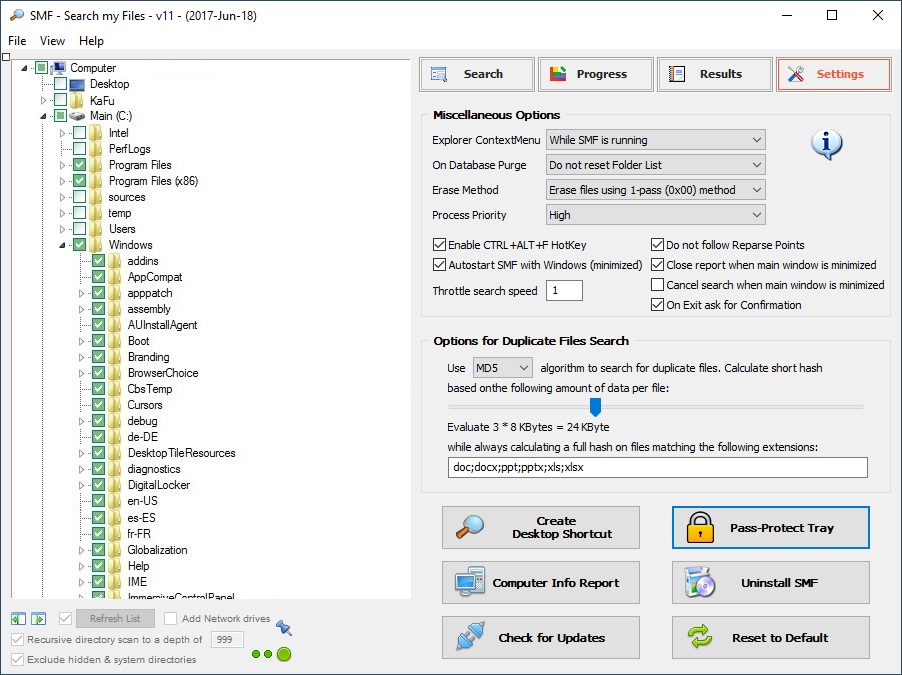Click the SMF title bar app icon

click(x=17, y=15)
